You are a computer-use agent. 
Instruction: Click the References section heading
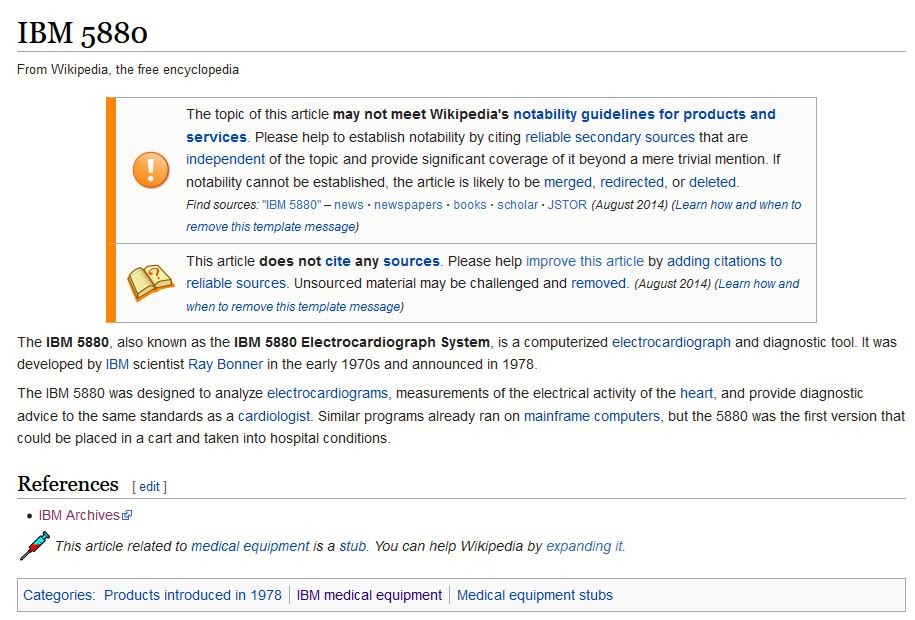coord(68,484)
